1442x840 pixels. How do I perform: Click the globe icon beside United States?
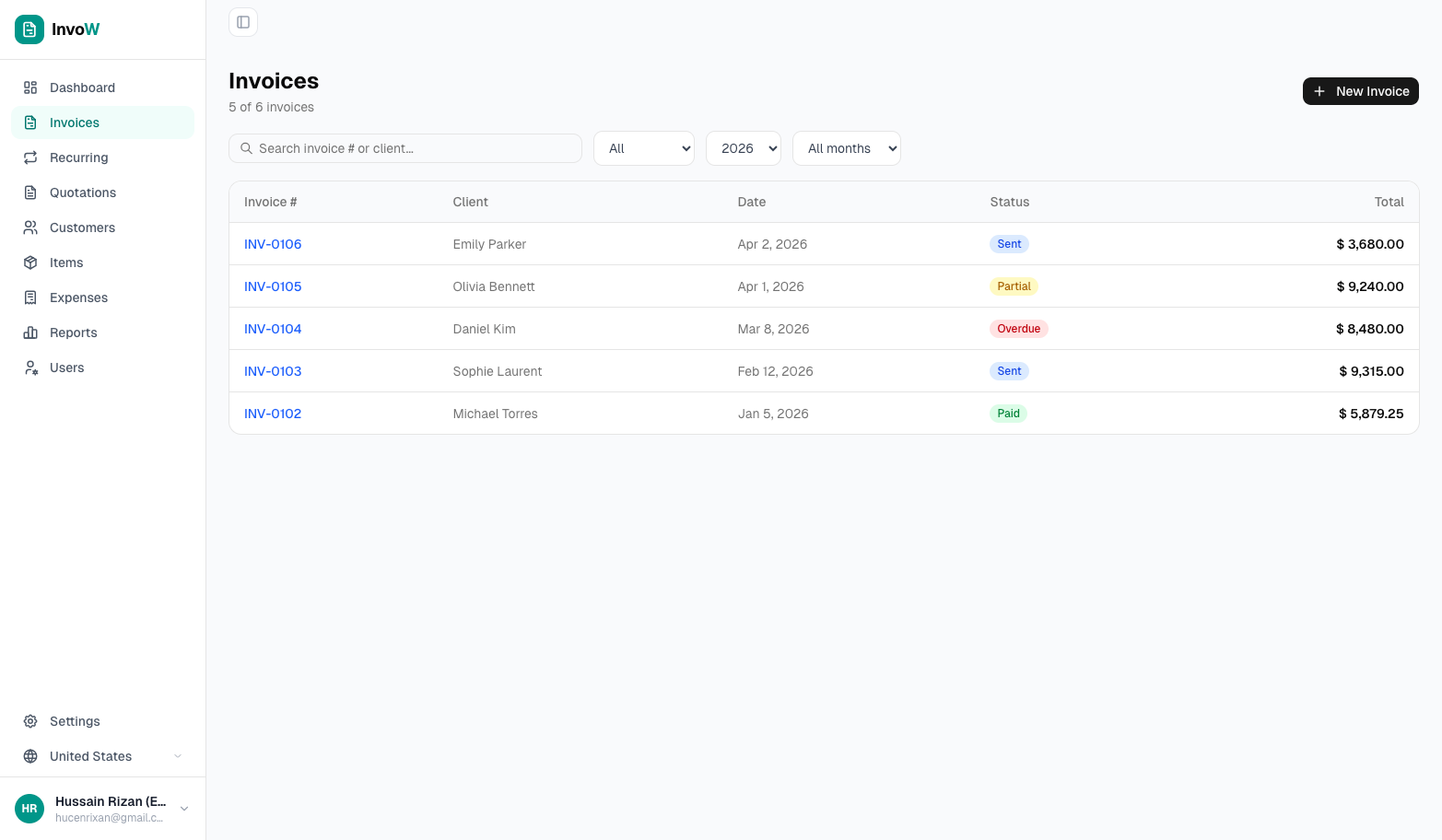30,756
